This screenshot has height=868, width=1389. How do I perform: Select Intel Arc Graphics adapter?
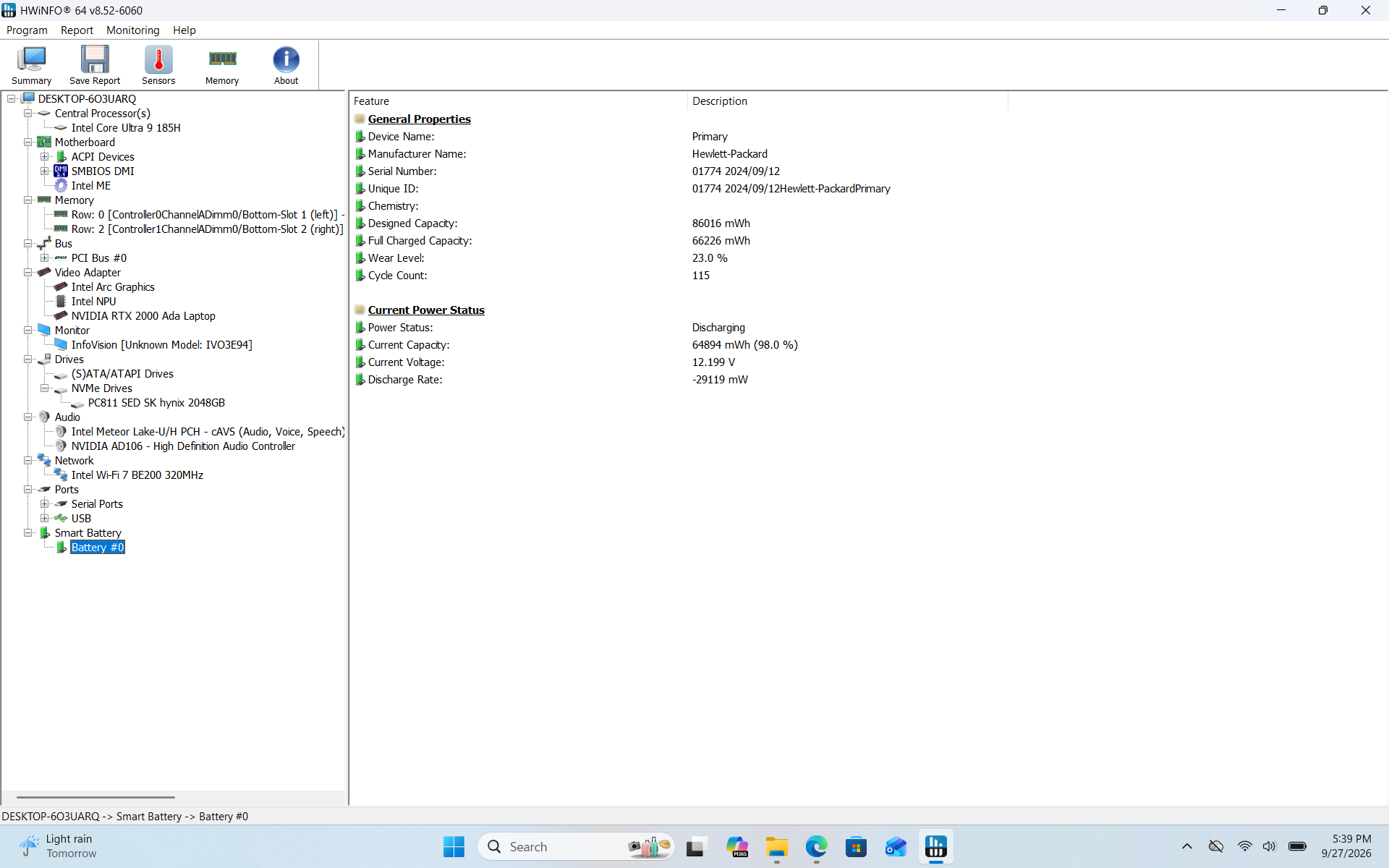(113, 287)
